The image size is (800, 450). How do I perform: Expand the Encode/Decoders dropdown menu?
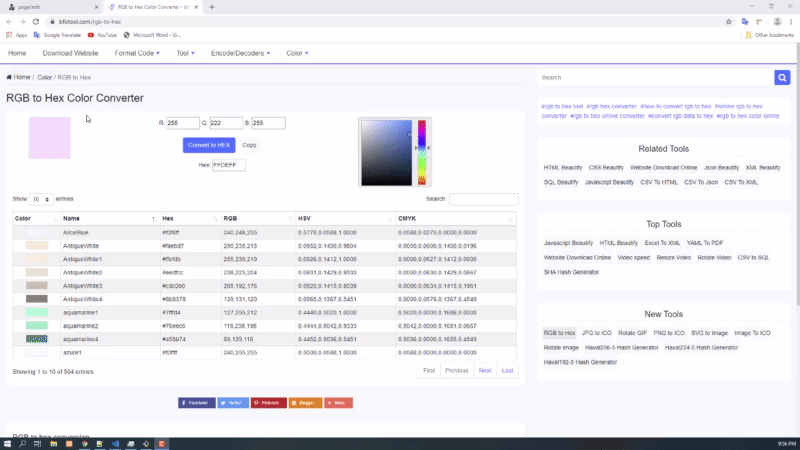(244, 53)
